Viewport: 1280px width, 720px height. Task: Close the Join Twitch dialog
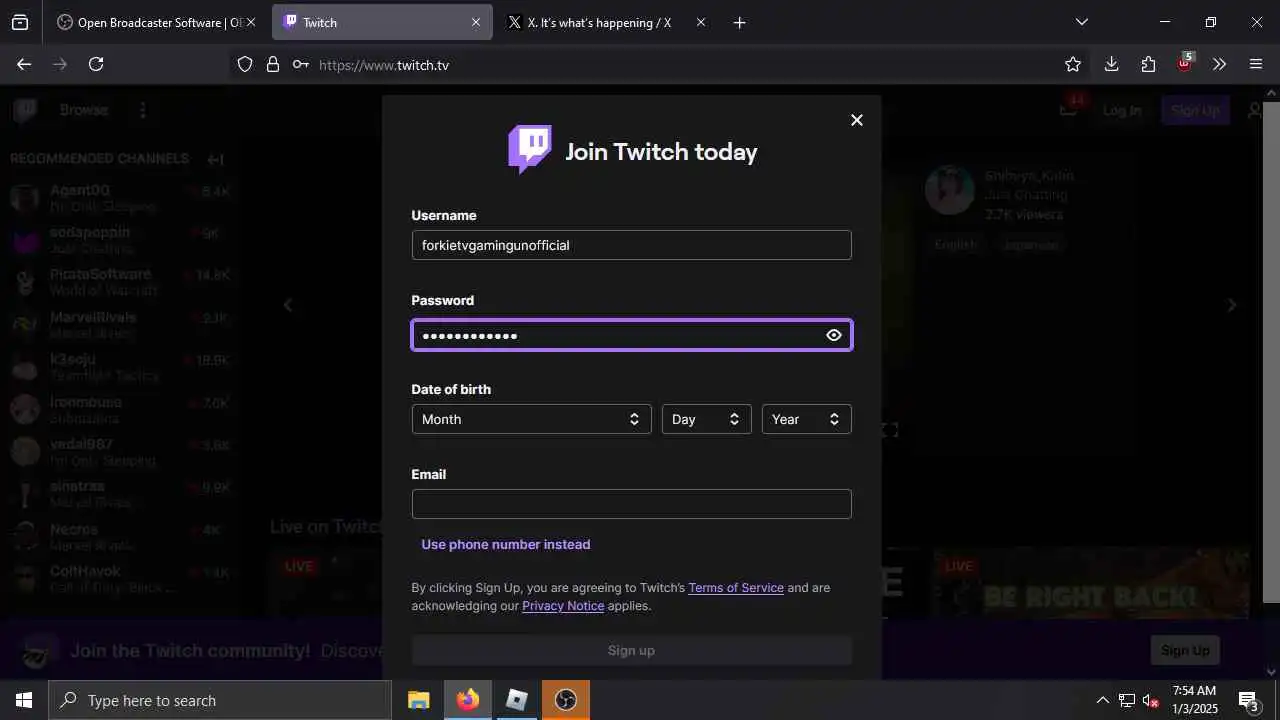coord(856,120)
